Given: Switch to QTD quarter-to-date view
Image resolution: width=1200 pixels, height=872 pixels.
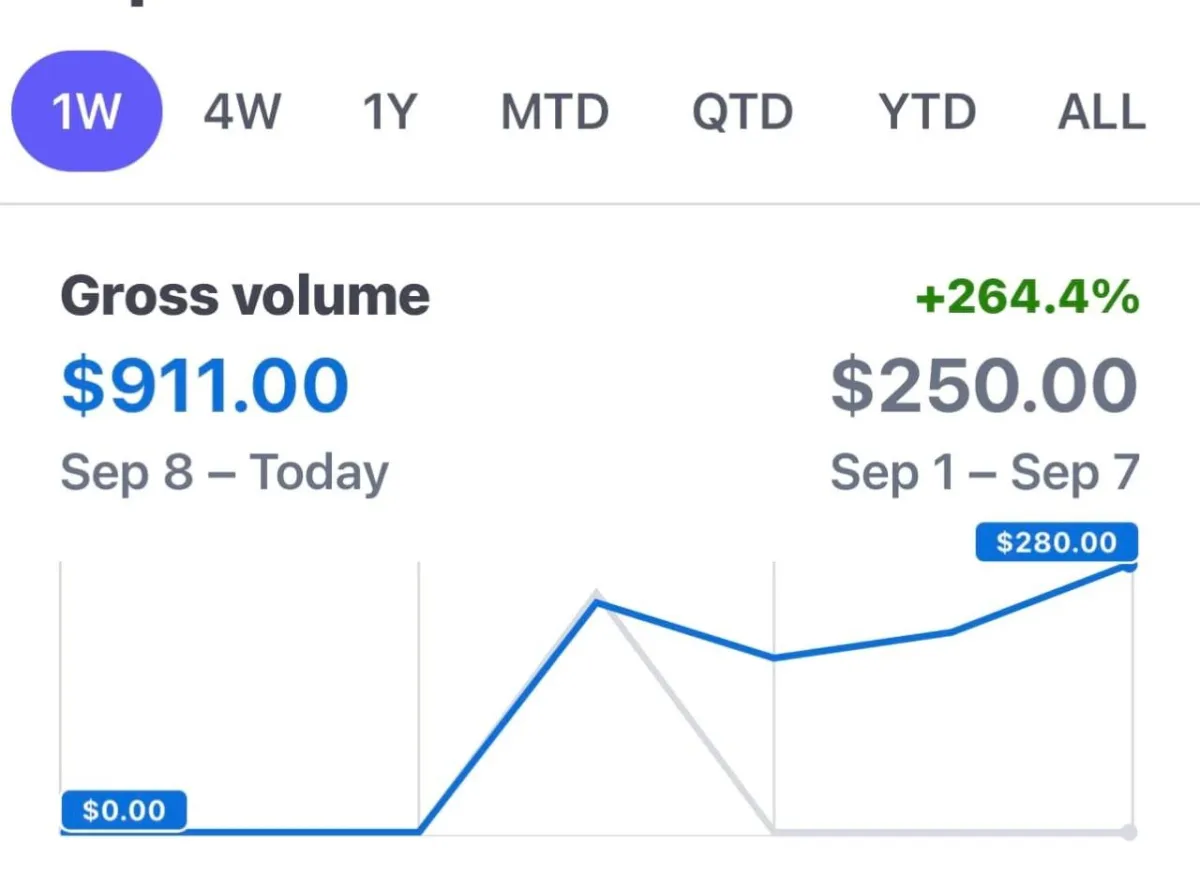Looking at the screenshot, I should pyautogui.click(x=742, y=112).
